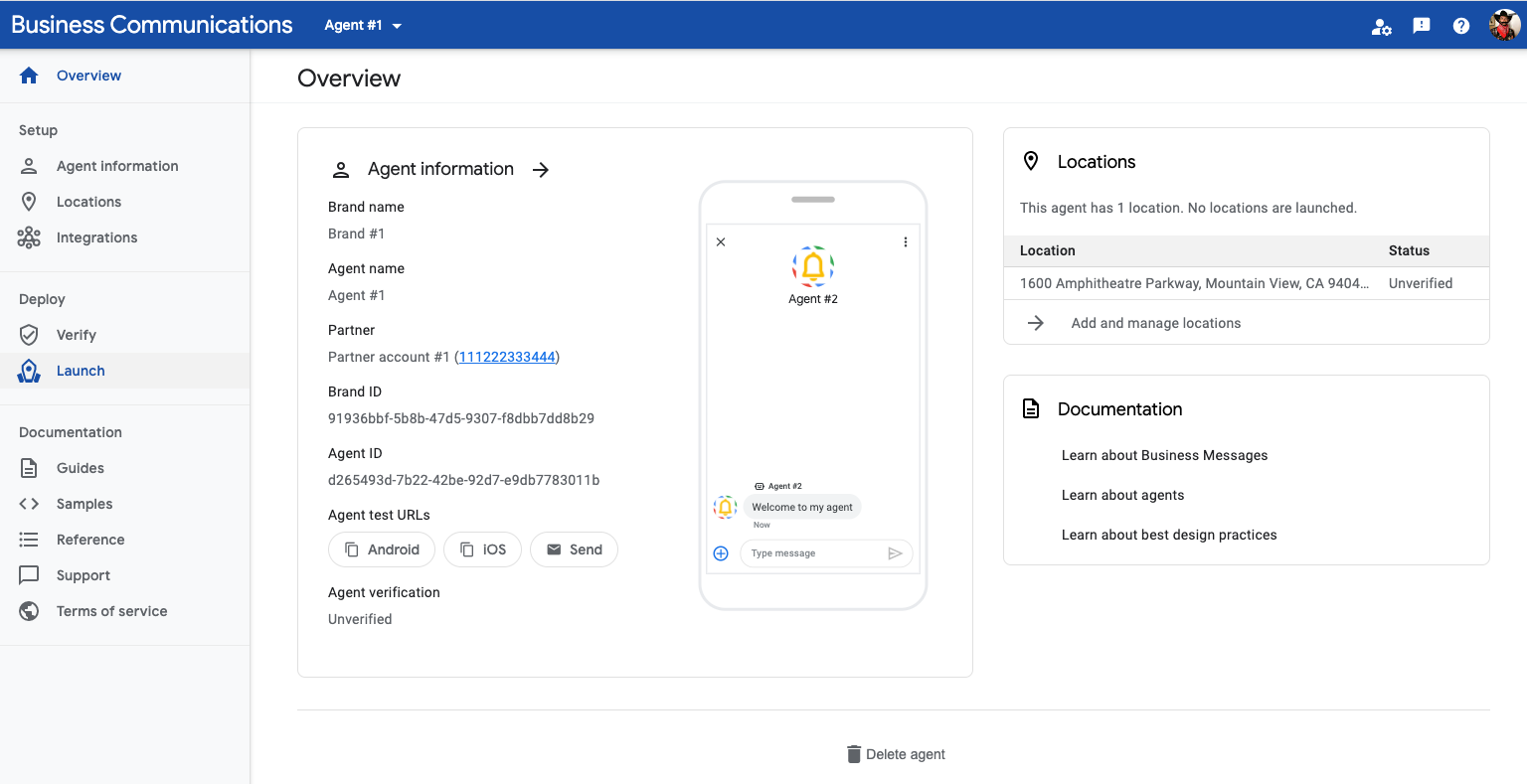The width and height of the screenshot is (1527, 784).
Task: Click the arrow next to Agent information
Action: coord(541,170)
